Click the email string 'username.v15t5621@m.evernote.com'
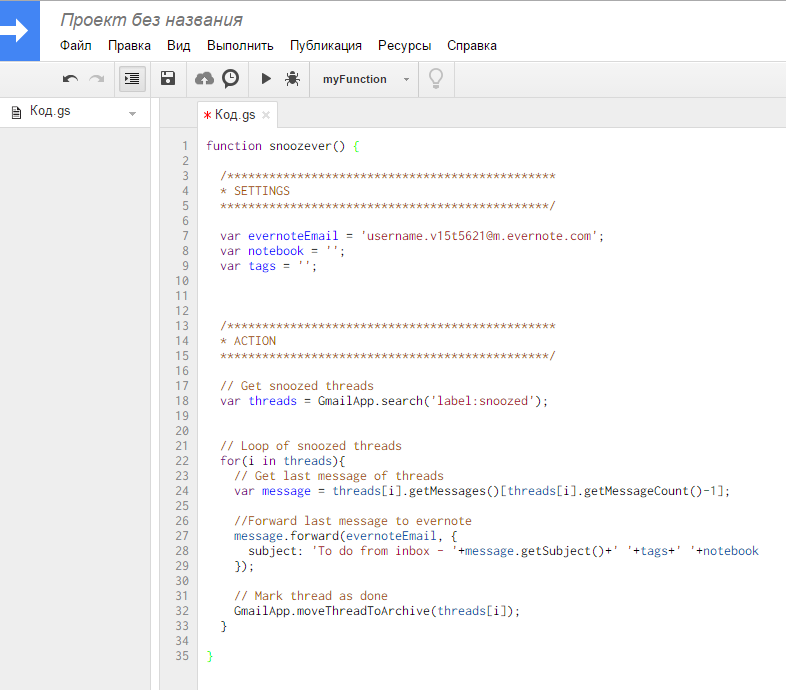Screen dimensions: 786x690 tap(479, 236)
